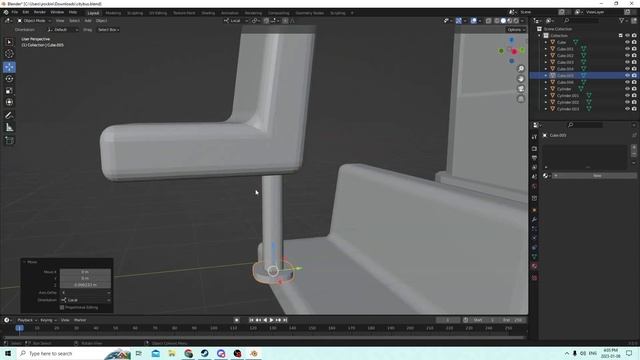Collapse the Move operator panel
Viewport: 640px width, 360px height.
(24, 262)
